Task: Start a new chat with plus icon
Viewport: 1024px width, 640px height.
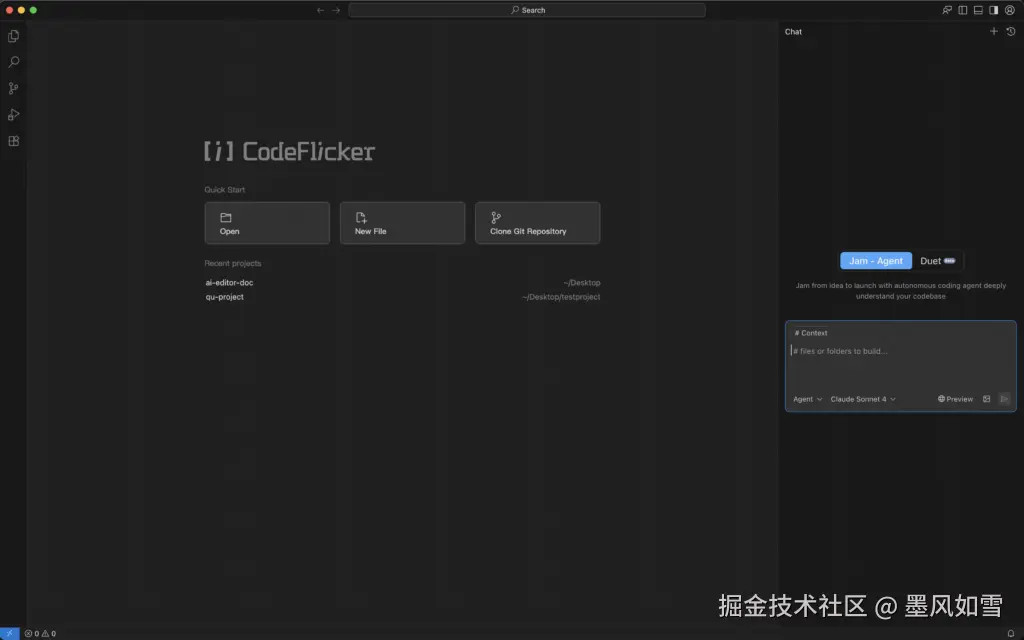Action: pyautogui.click(x=993, y=31)
